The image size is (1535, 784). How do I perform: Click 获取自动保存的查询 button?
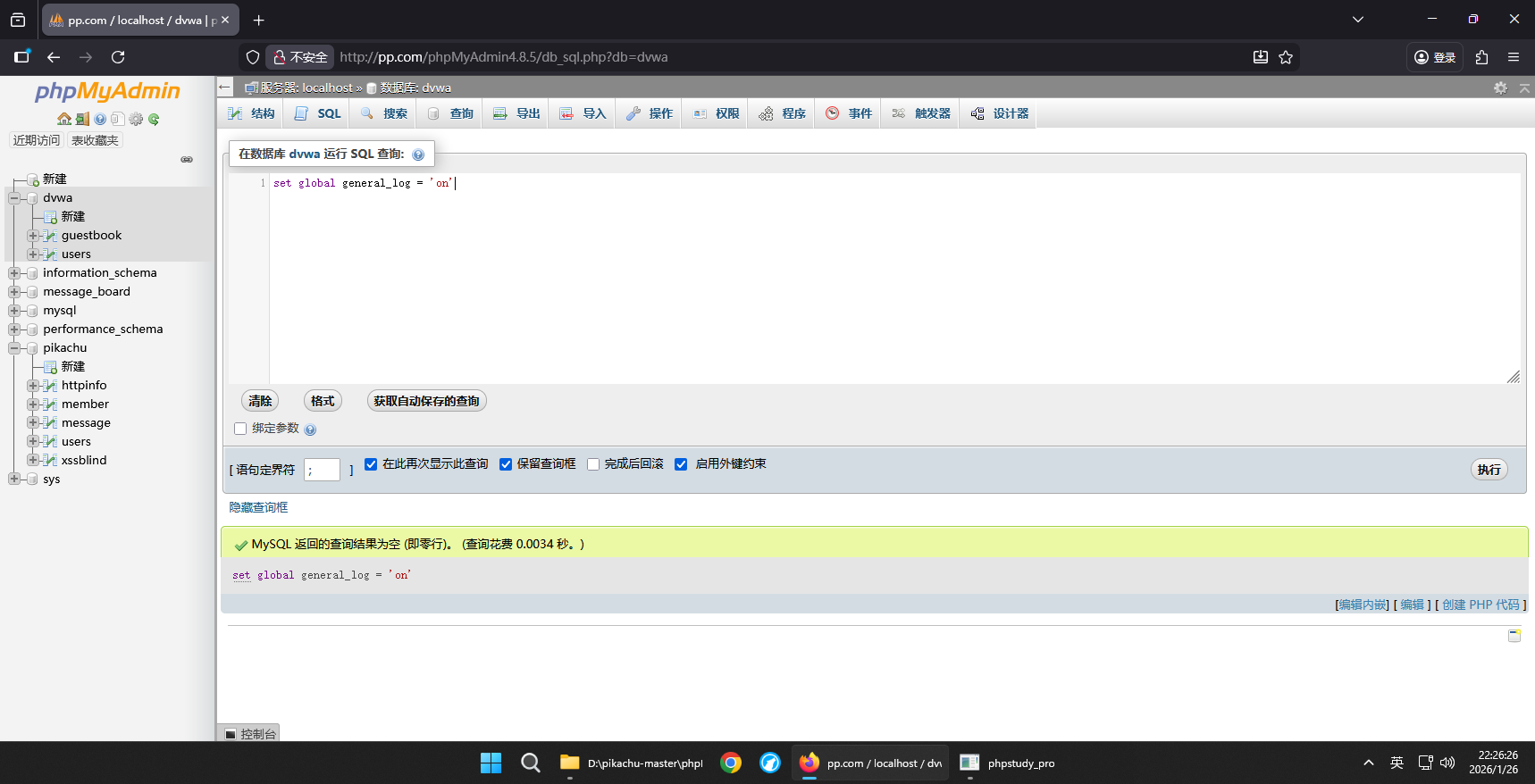426,401
